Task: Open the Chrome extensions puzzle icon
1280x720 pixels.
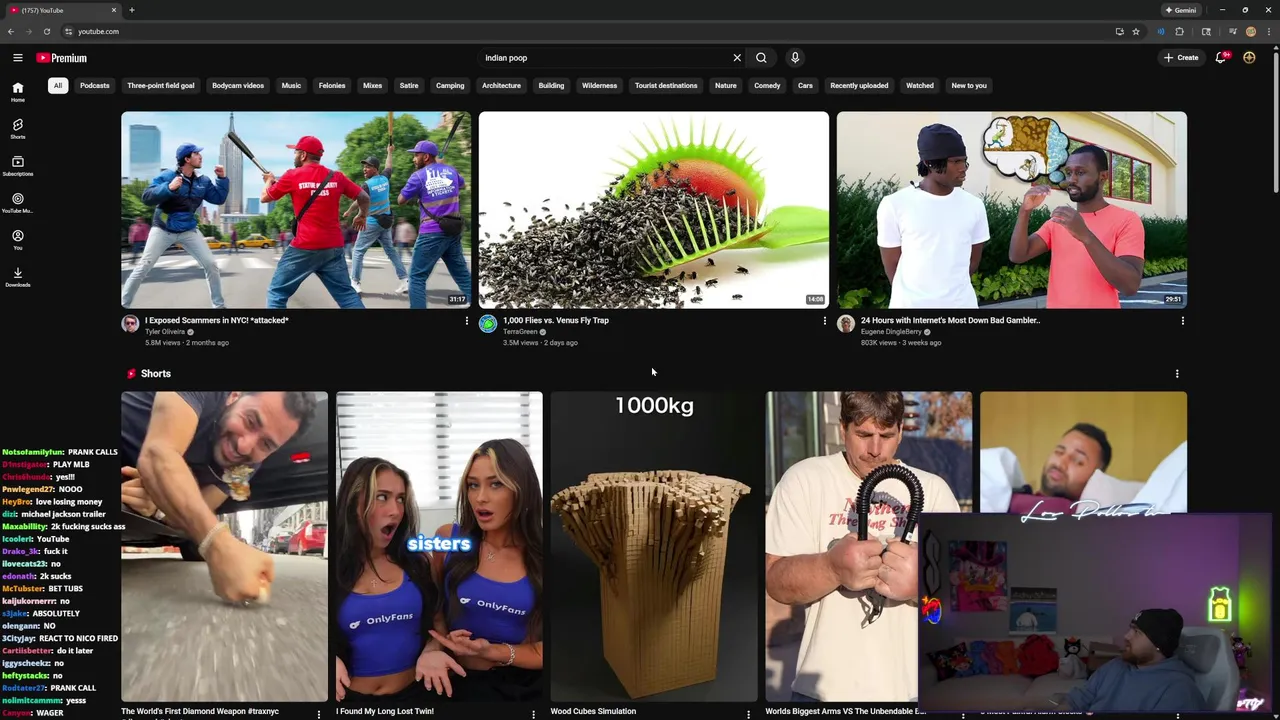Action: (x=1179, y=32)
